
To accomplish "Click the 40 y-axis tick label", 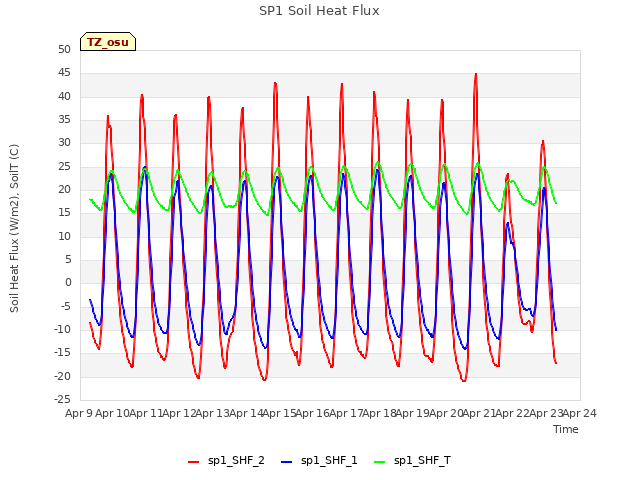I will click(64, 96).
